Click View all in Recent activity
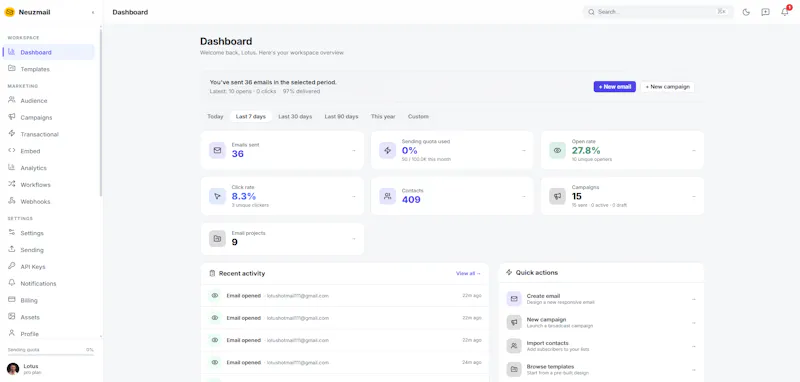 468,273
